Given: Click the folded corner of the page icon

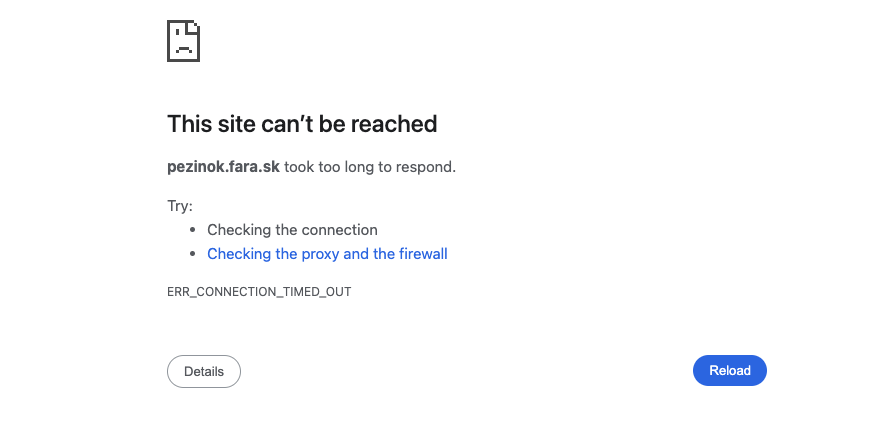Looking at the screenshot, I should (x=195, y=26).
